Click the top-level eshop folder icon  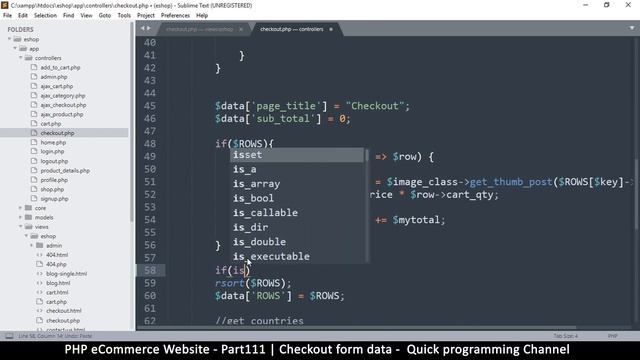click(17, 39)
